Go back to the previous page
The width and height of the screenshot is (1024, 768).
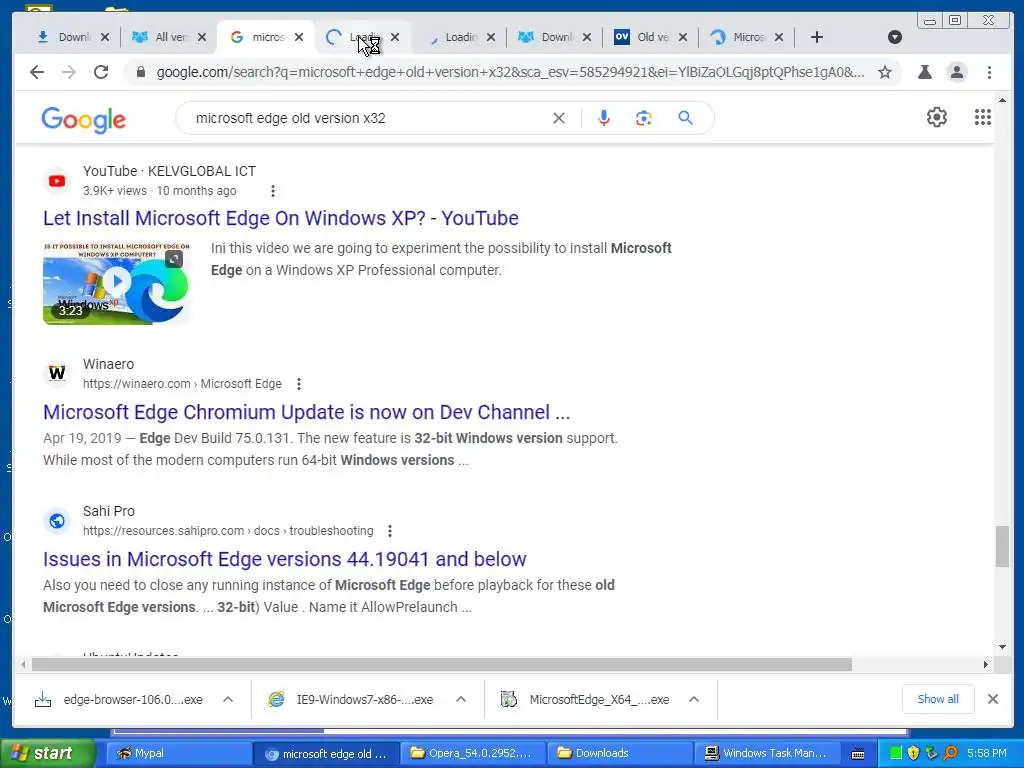tap(37, 72)
